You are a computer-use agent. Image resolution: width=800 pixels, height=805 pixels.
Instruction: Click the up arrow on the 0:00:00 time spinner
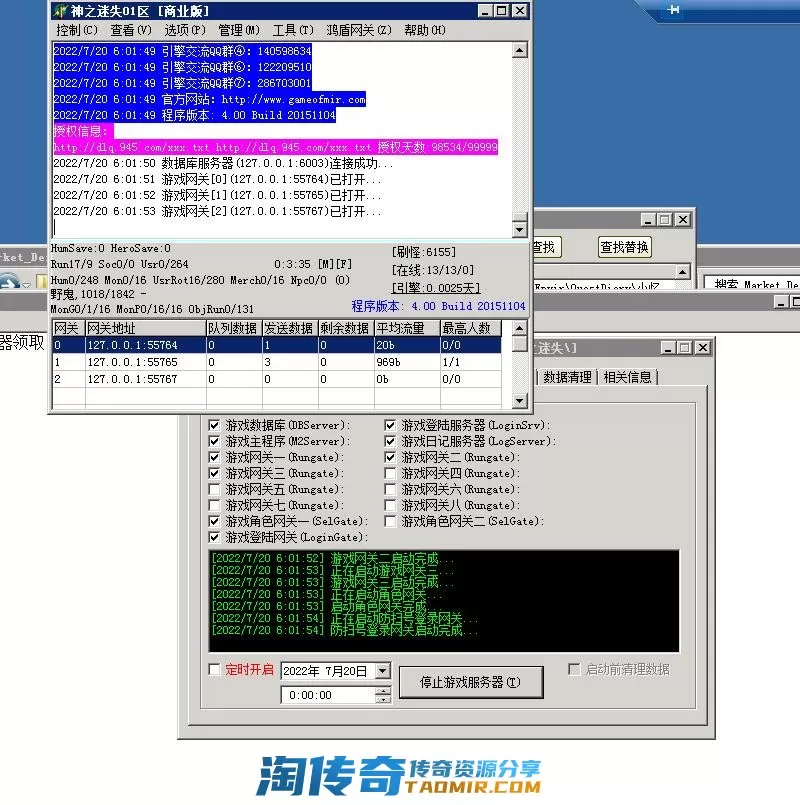383,690
